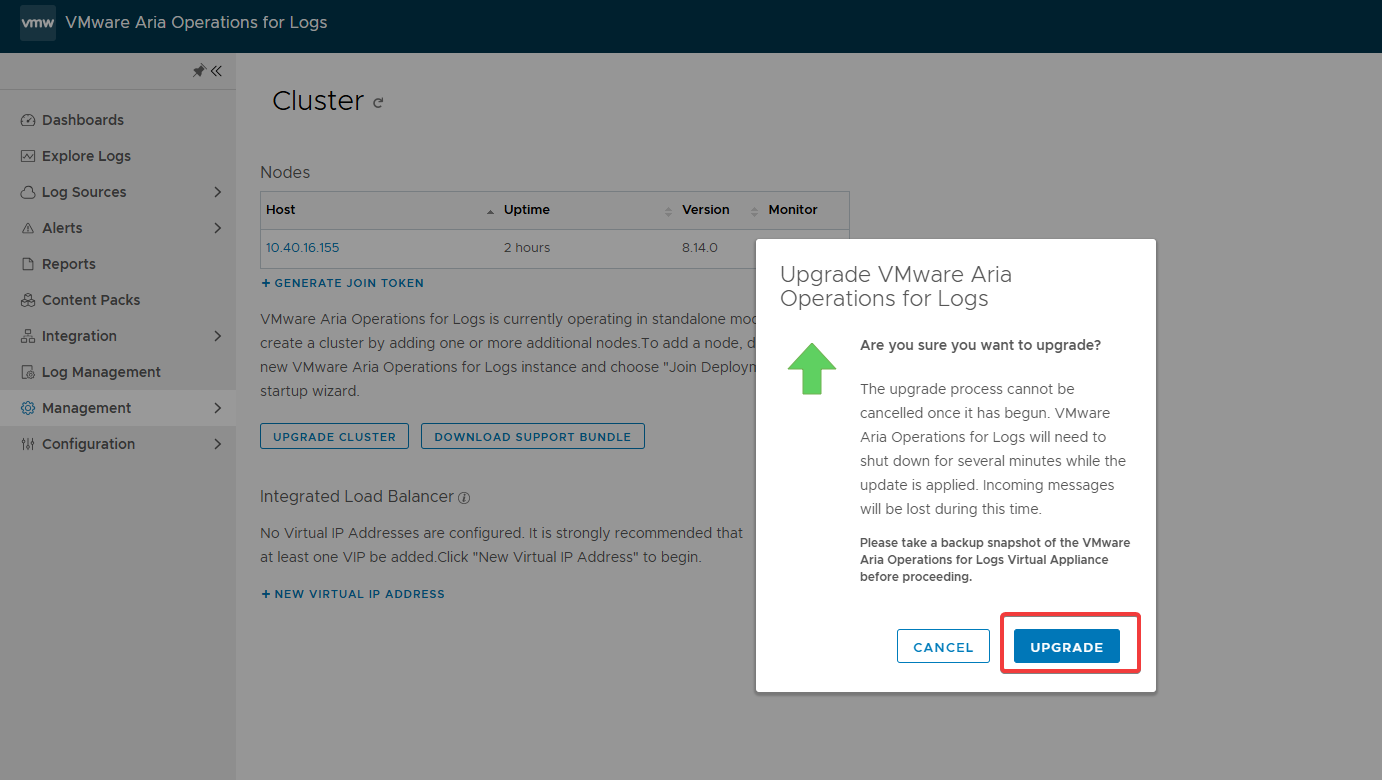Click the Nodes section heading

tap(285, 172)
